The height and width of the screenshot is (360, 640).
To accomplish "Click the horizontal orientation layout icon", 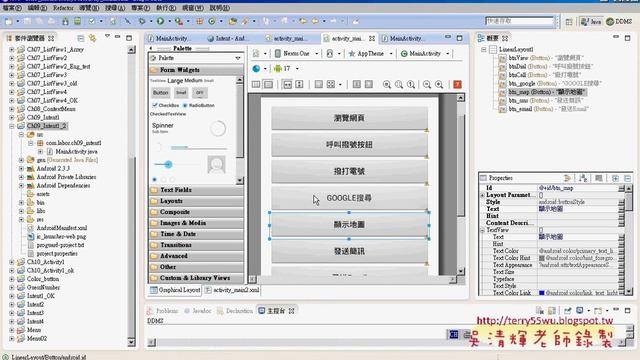I will (256, 84).
